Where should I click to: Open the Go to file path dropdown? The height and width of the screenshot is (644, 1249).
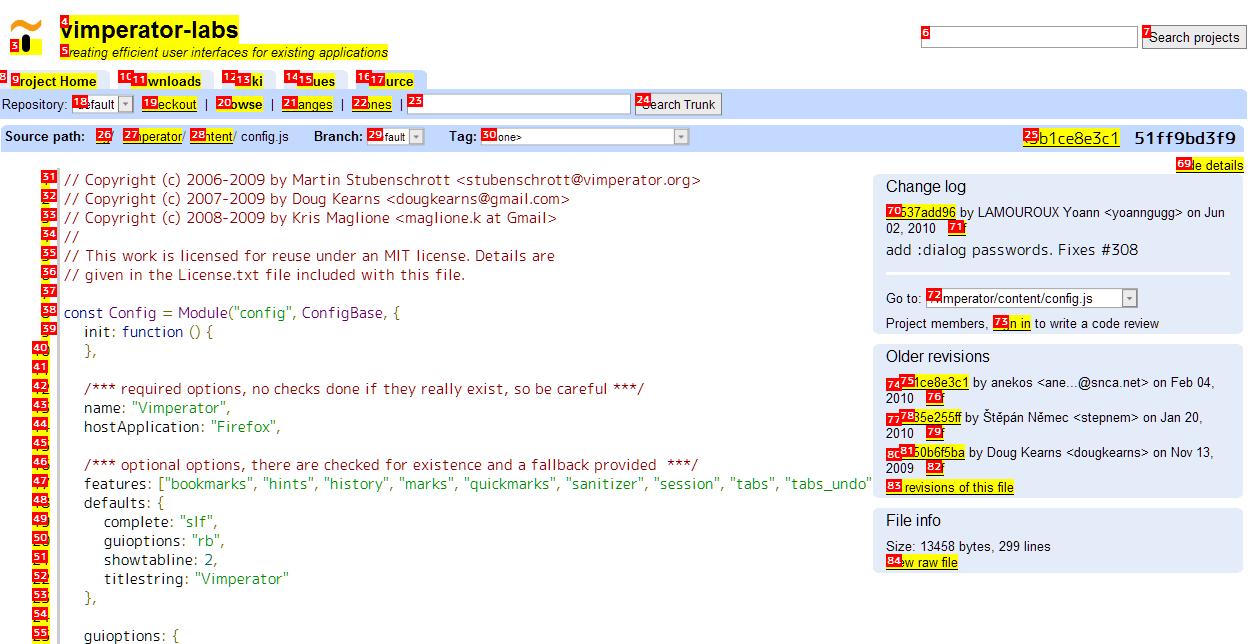tap(1032, 298)
